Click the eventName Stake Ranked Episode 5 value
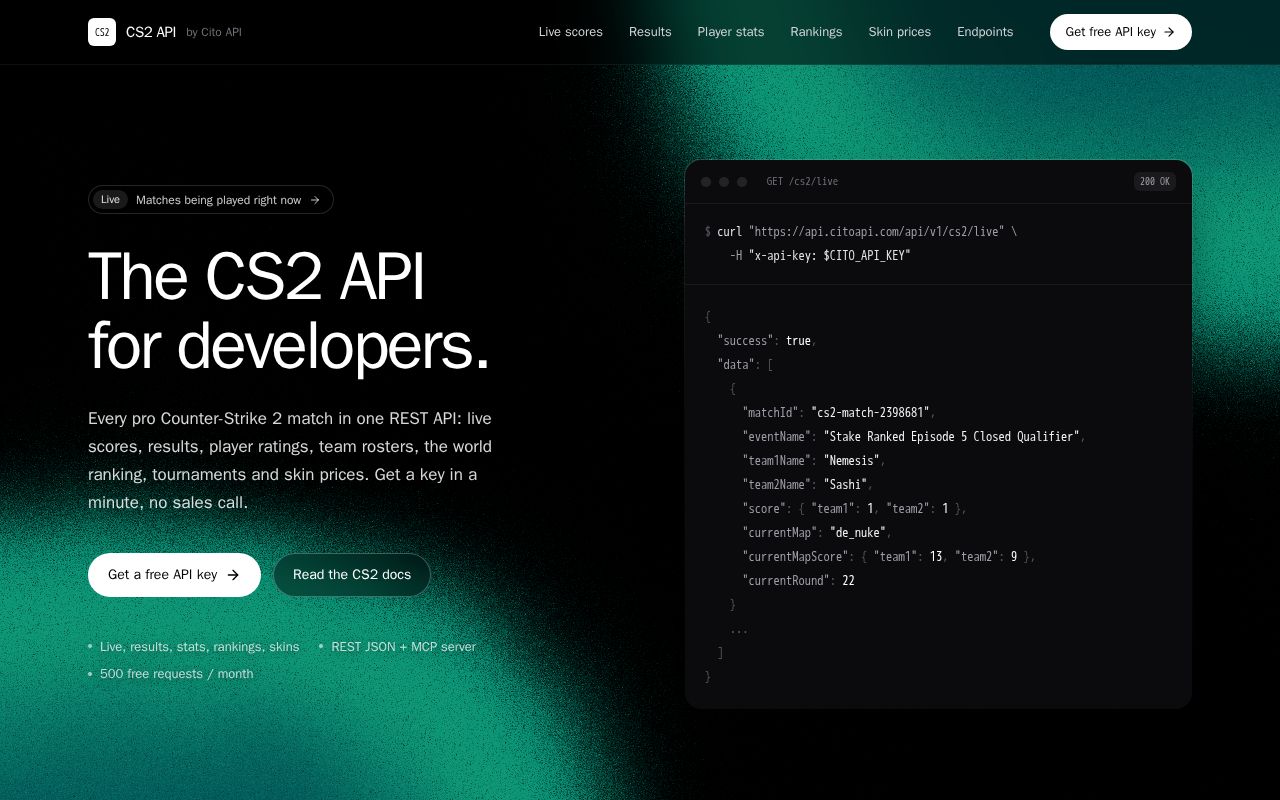Screen dimensions: 1280x800 pyautogui.click(x=951, y=436)
